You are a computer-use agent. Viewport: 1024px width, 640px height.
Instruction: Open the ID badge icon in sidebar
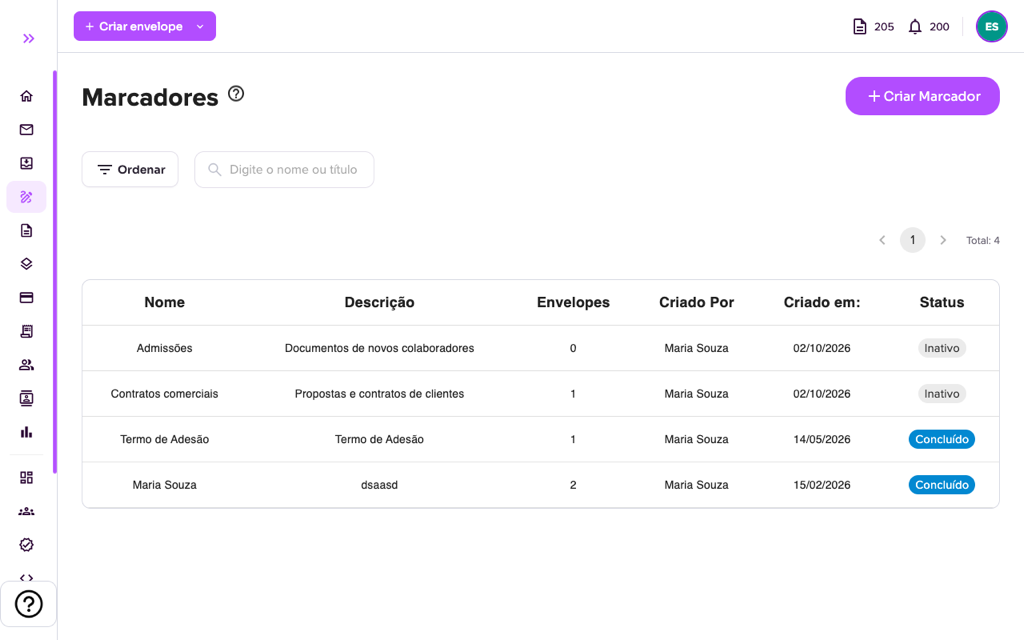point(26,398)
